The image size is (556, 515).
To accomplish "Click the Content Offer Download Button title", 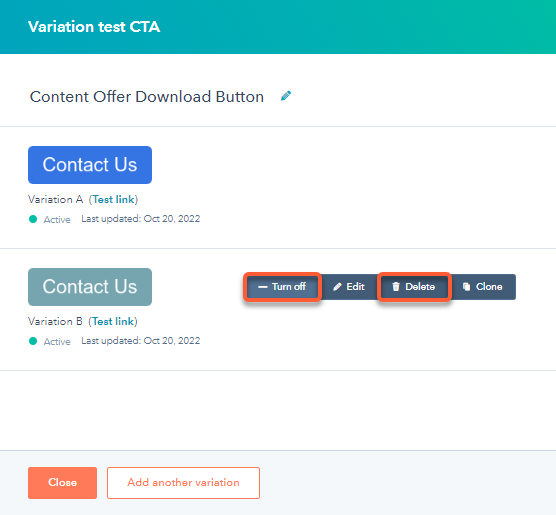I will tap(147, 96).
